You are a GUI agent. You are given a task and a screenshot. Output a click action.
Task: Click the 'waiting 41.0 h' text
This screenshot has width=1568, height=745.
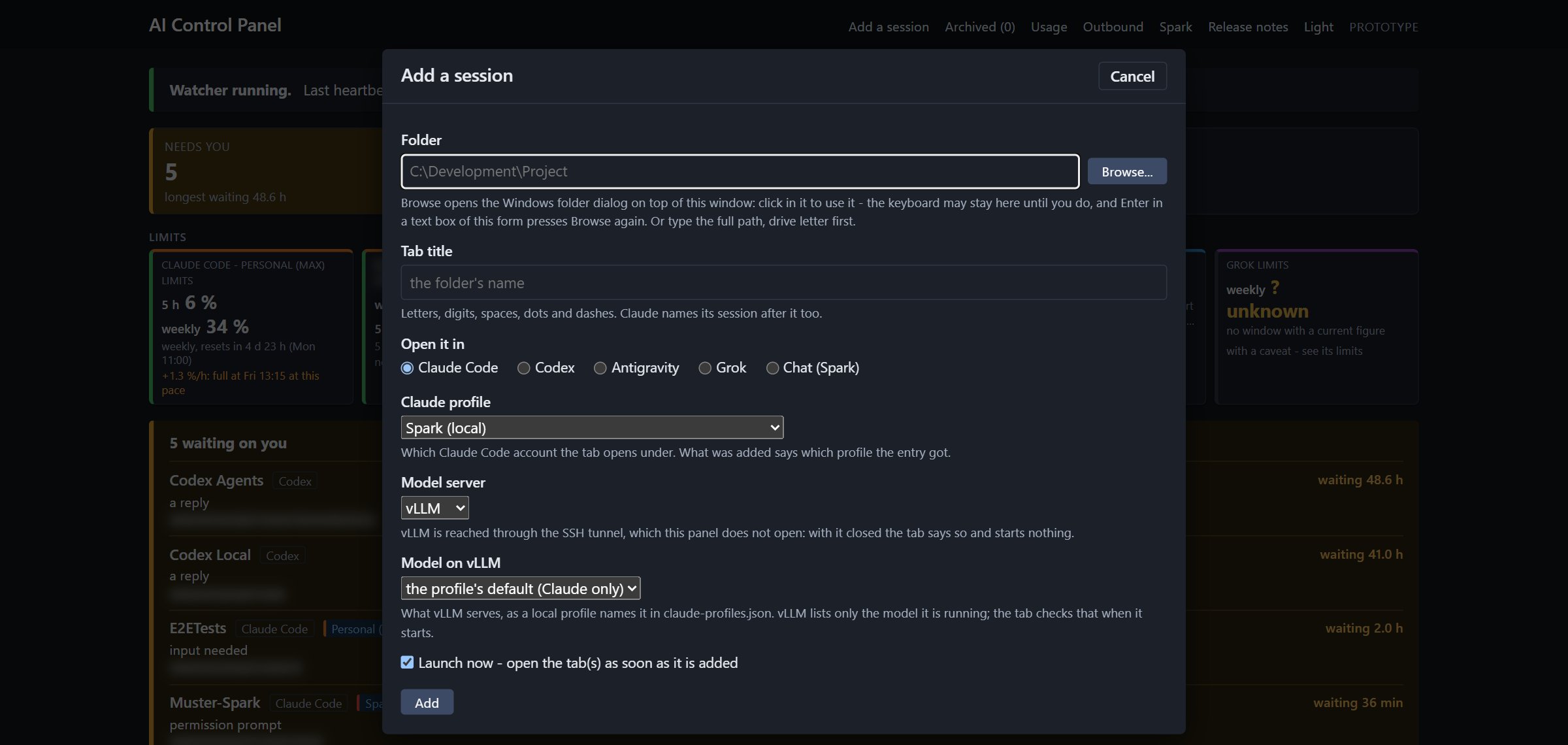1362,554
